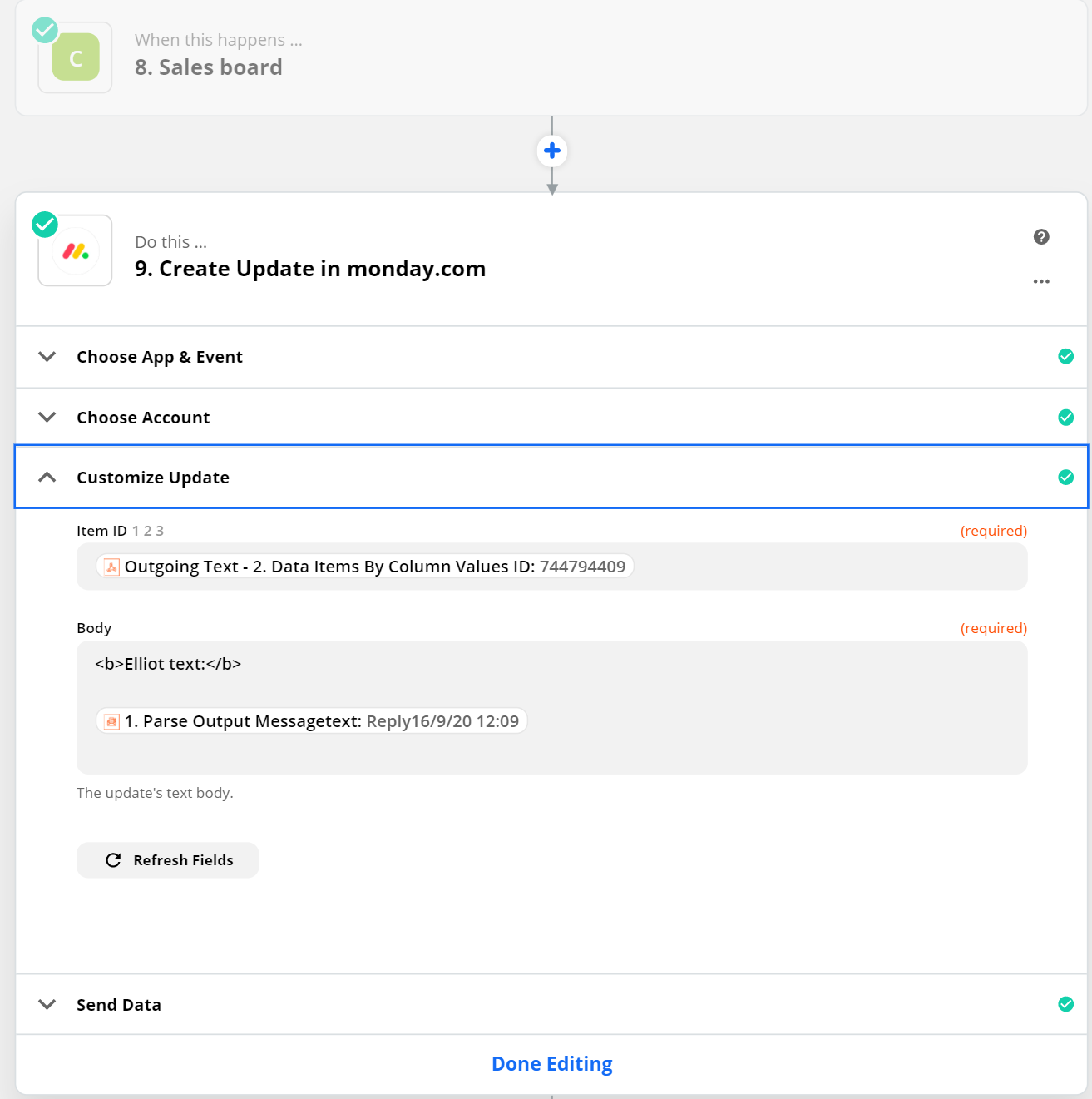Expand the Choose App & Event chevron
The height and width of the screenshot is (1099, 1092).
point(47,356)
